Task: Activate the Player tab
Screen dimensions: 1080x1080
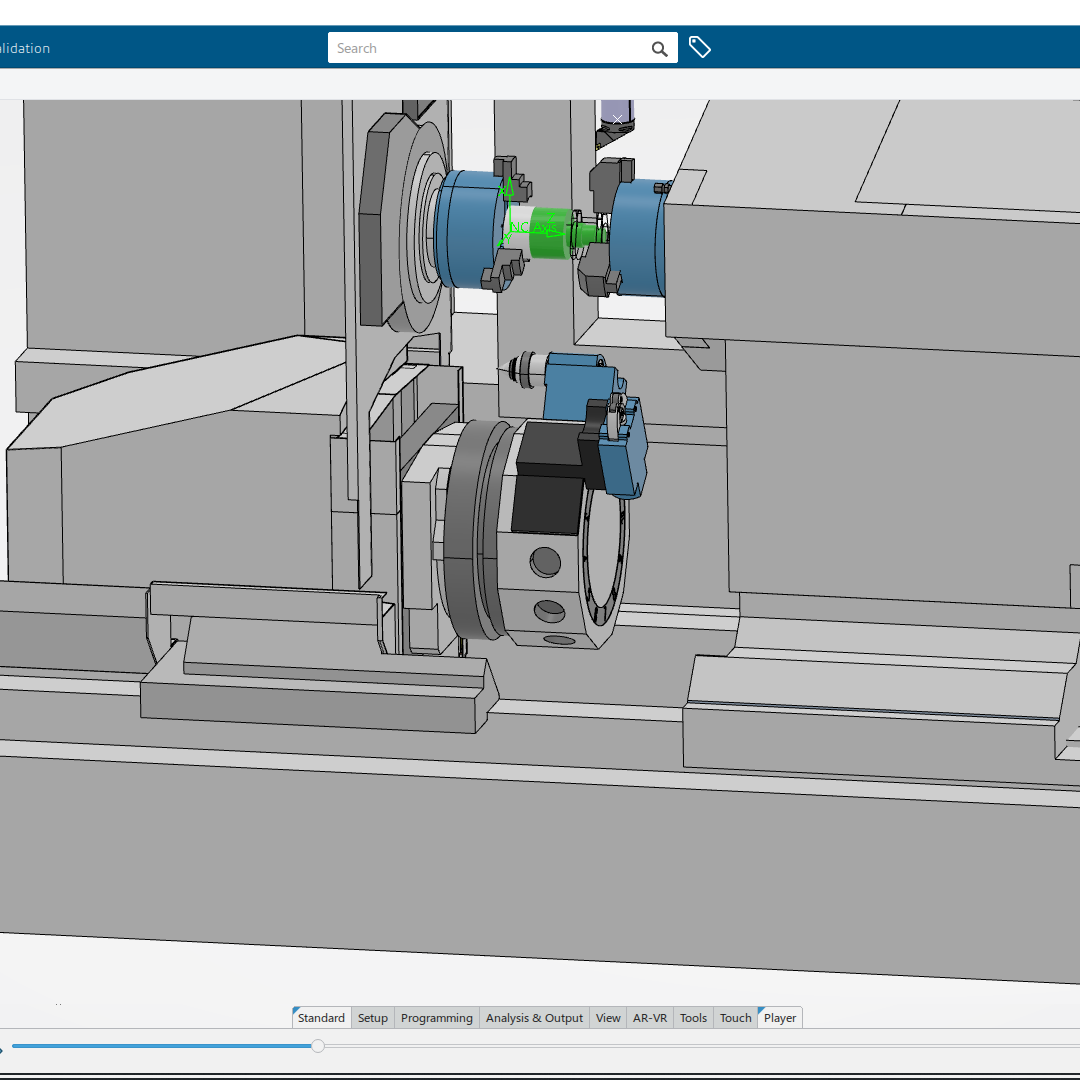Action: [780, 1018]
